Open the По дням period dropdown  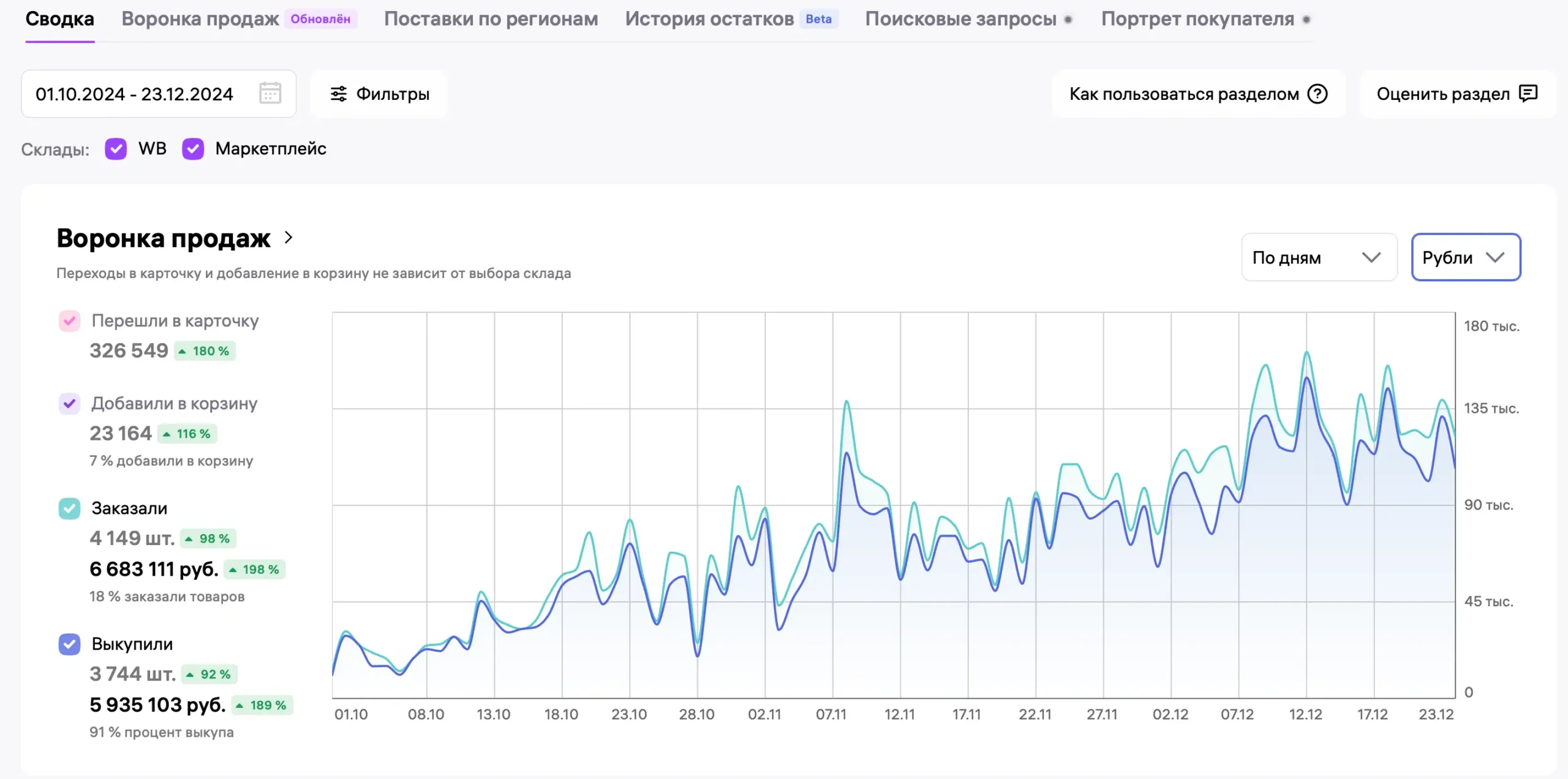(x=1318, y=257)
